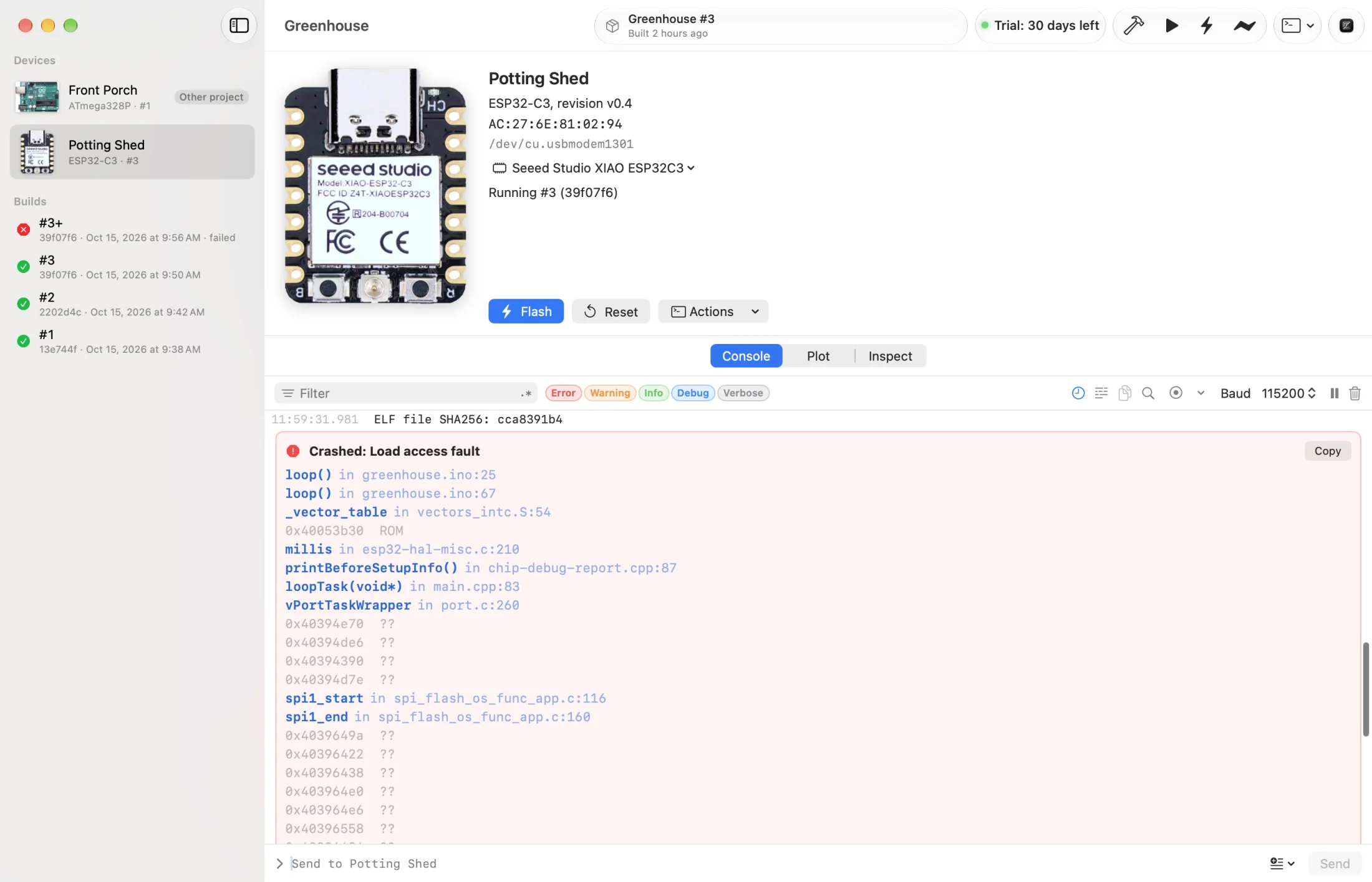Click the Greenhouse #3 build status field
The image size is (1372, 882).
click(x=780, y=26)
